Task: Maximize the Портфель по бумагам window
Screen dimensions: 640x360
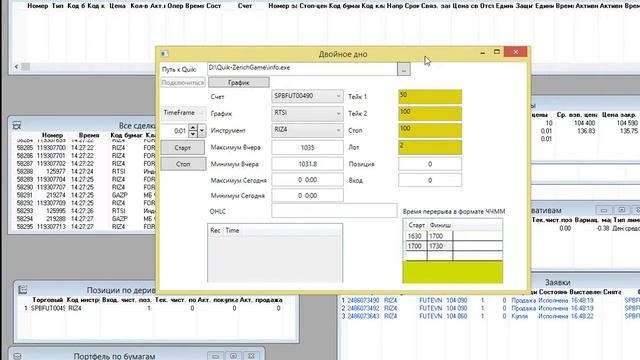Action: [233, 356]
